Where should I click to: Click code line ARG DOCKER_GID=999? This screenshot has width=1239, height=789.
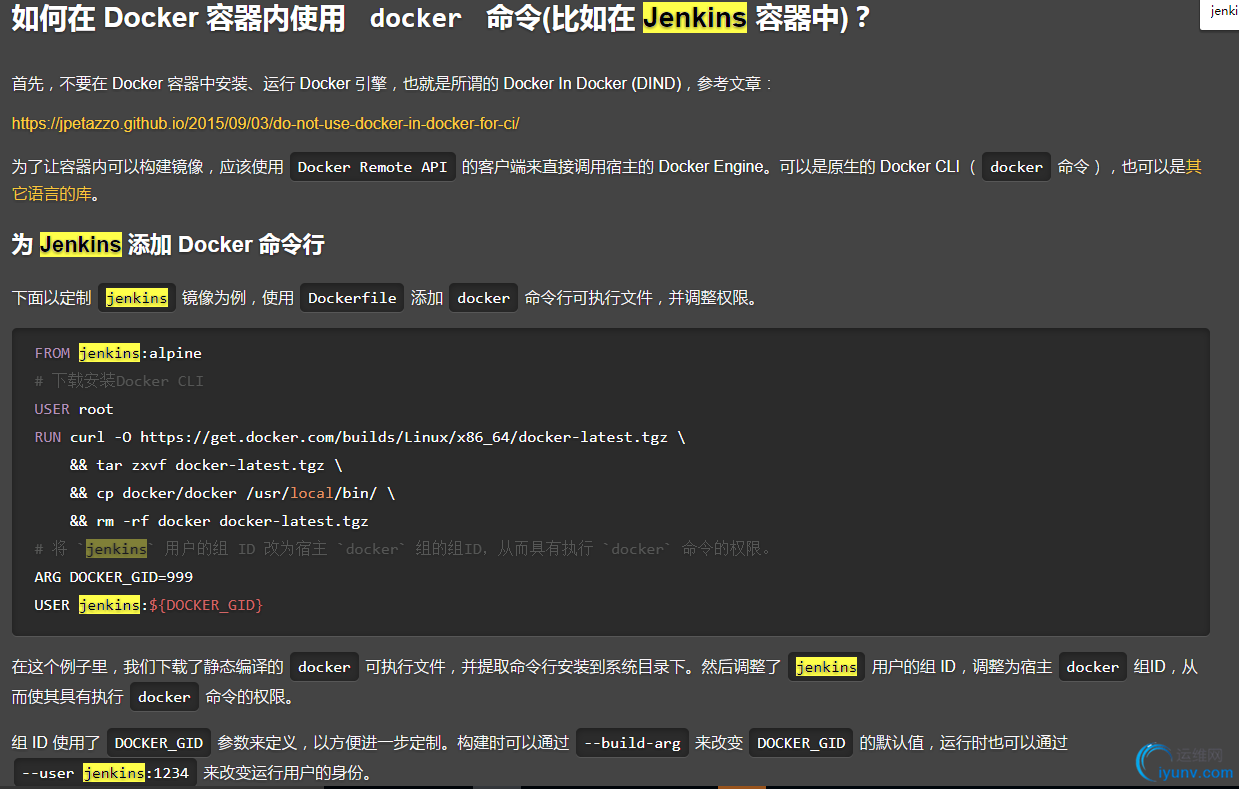[114, 577]
